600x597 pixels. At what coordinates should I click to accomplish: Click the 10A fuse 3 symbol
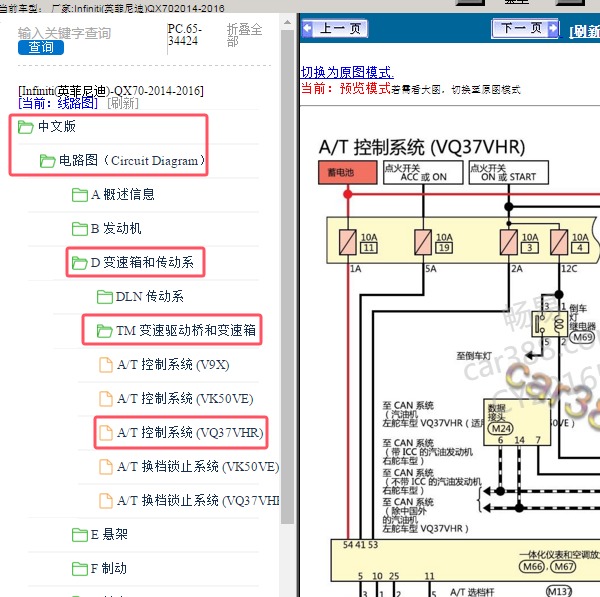click(509, 242)
